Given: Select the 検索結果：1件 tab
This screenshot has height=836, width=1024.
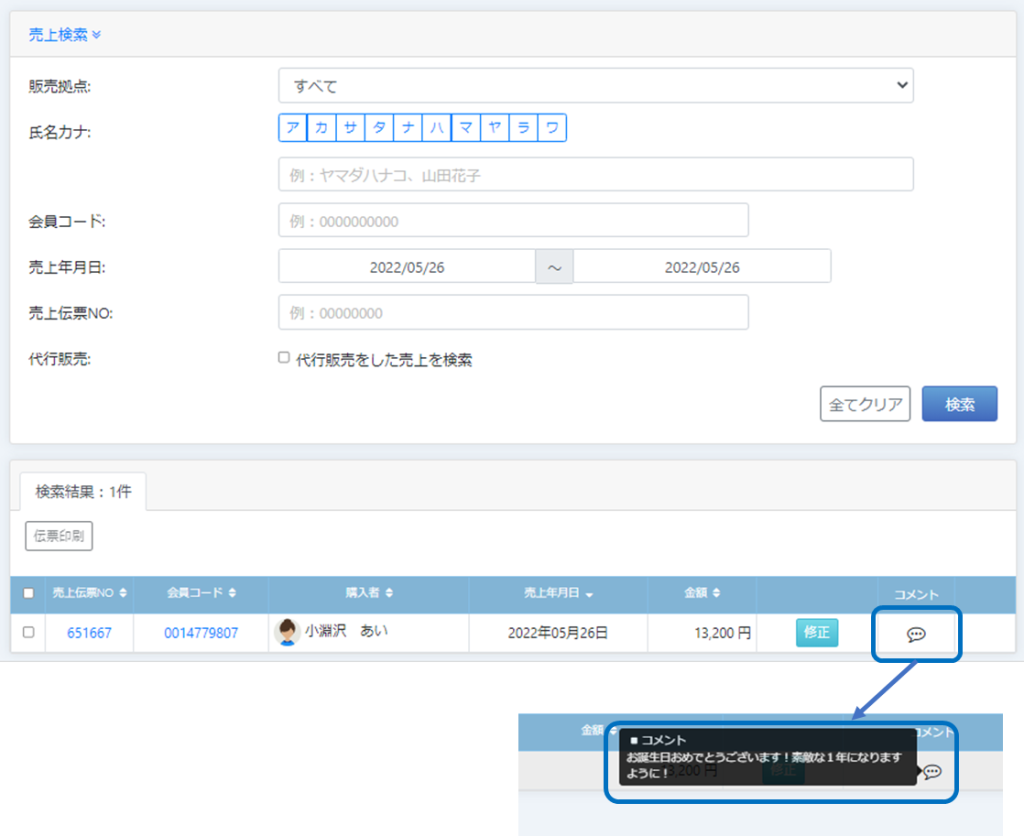Looking at the screenshot, I should point(83,491).
